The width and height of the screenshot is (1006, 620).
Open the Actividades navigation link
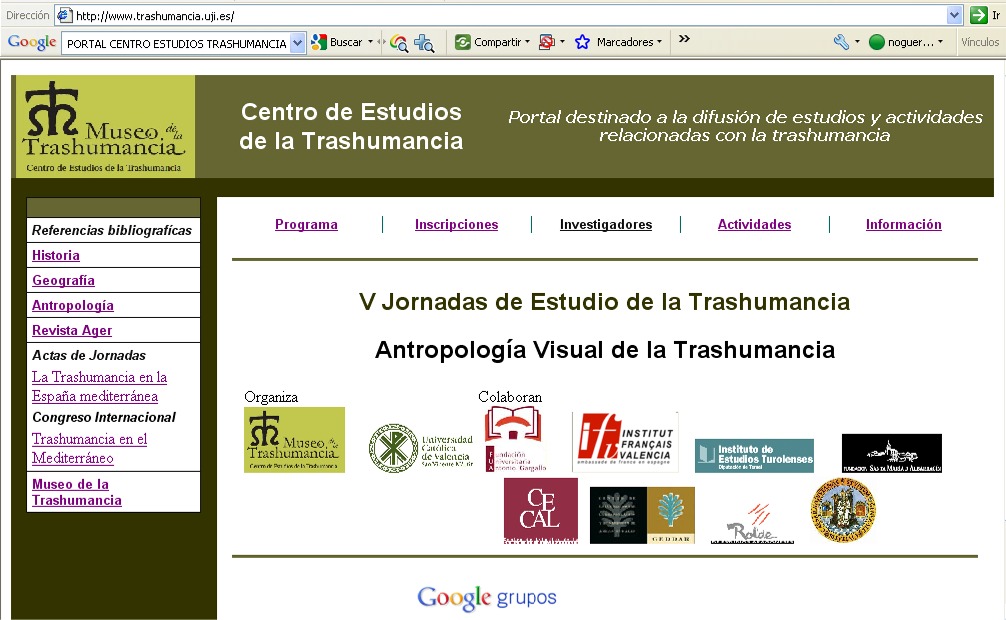coord(754,225)
